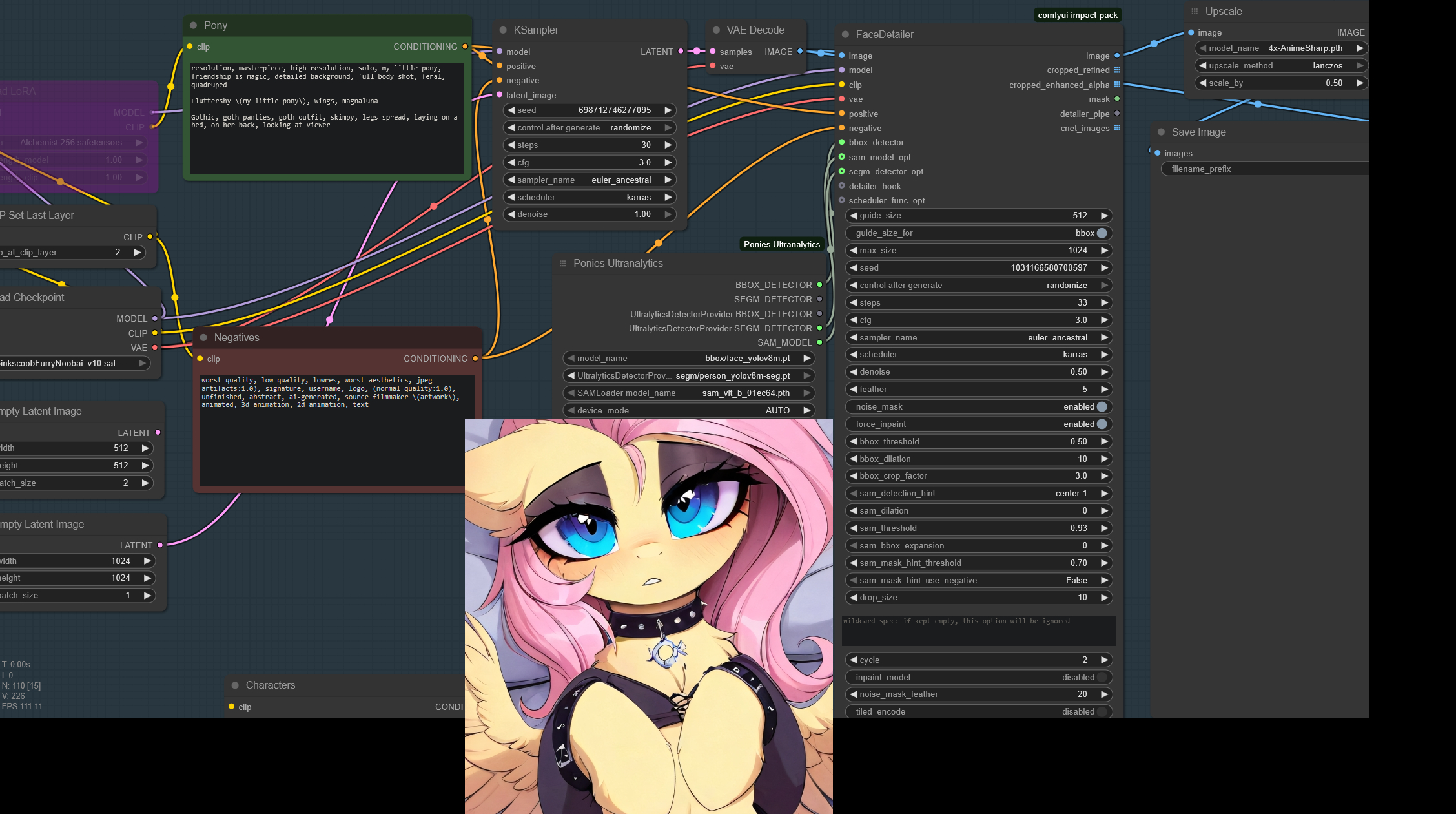Viewport: 1456px width, 814px height.
Task: Collapse the KSampler node using its dot
Action: point(503,30)
